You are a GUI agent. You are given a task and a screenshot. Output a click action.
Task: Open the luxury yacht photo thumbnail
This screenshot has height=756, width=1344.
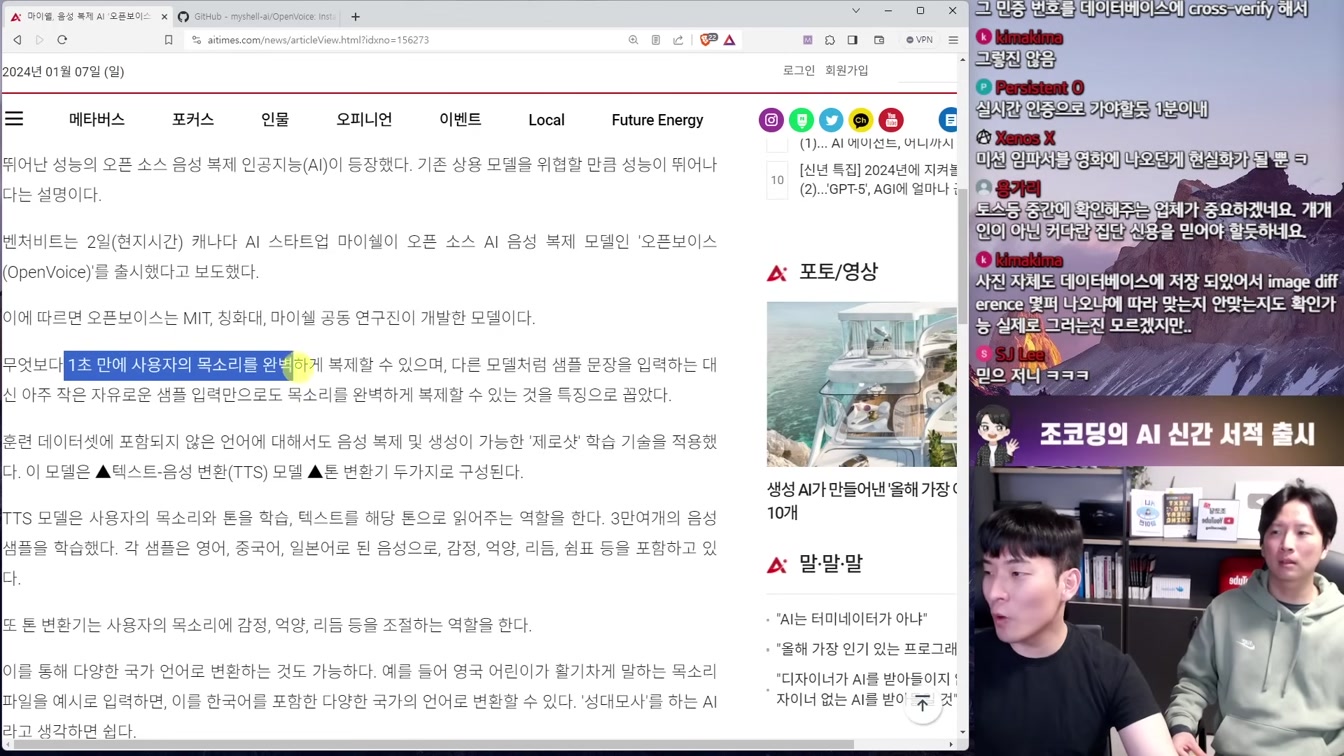click(x=862, y=384)
